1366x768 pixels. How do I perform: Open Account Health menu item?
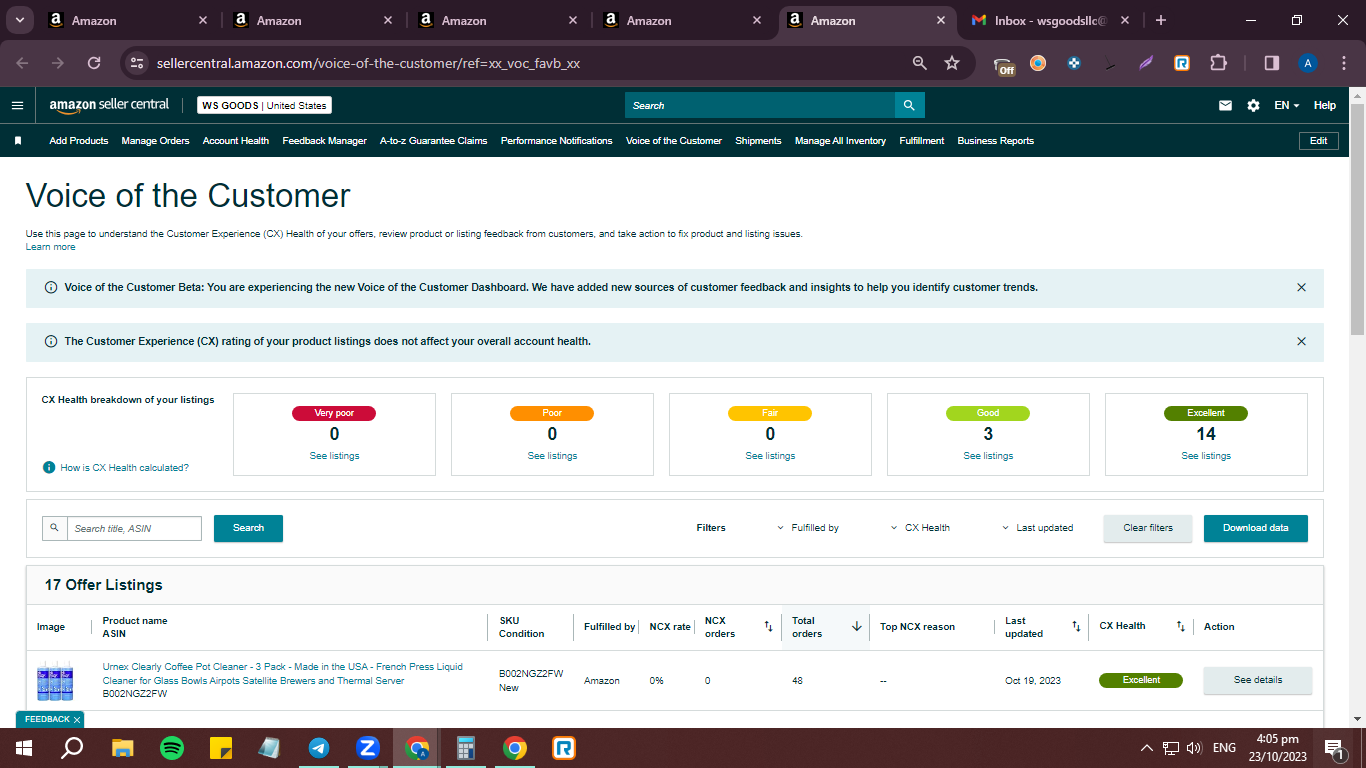236,141
